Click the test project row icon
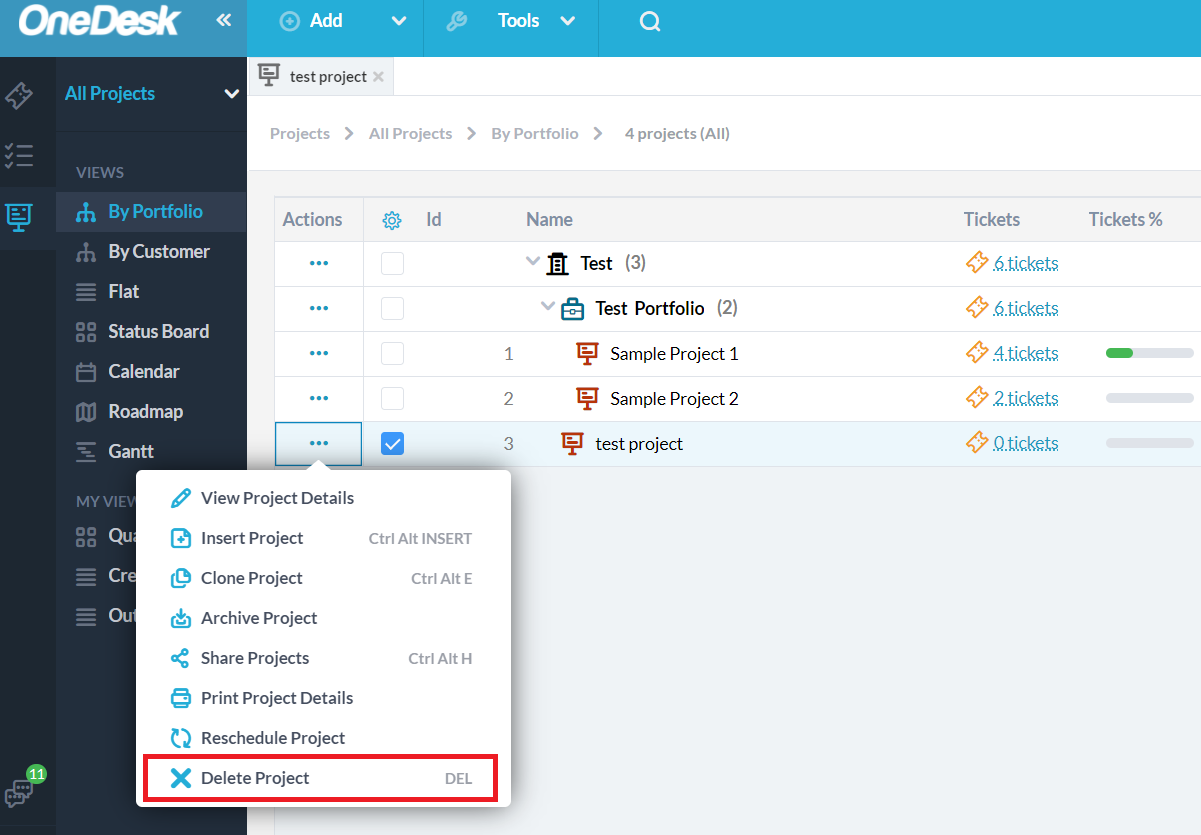Screen dimensions: 1201x835 572,443
